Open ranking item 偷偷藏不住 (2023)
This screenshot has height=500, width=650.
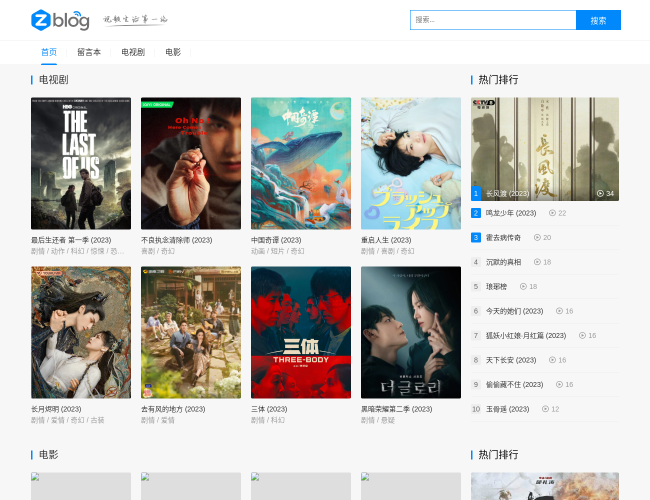point(514,384)
